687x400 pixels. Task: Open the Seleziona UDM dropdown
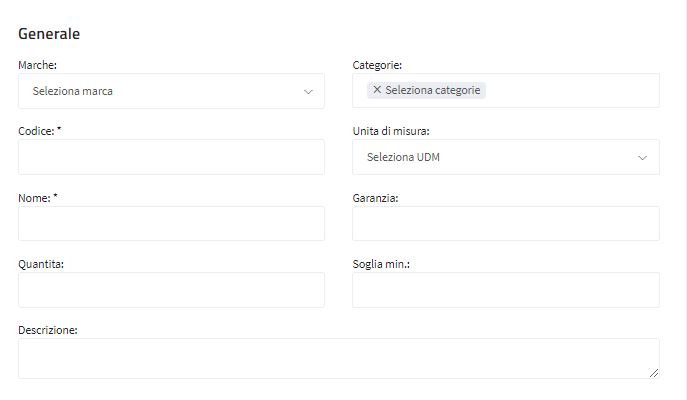click(506, 157)
